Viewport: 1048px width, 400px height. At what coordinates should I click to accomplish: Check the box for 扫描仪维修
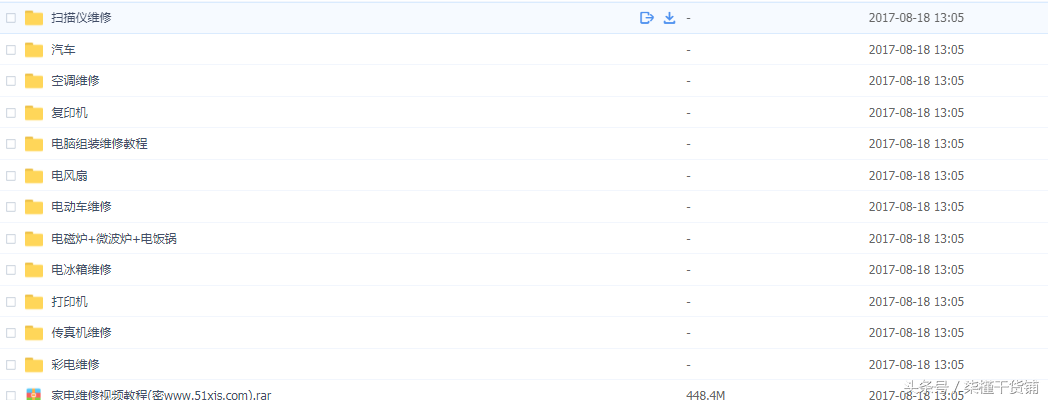pos(11,18)
